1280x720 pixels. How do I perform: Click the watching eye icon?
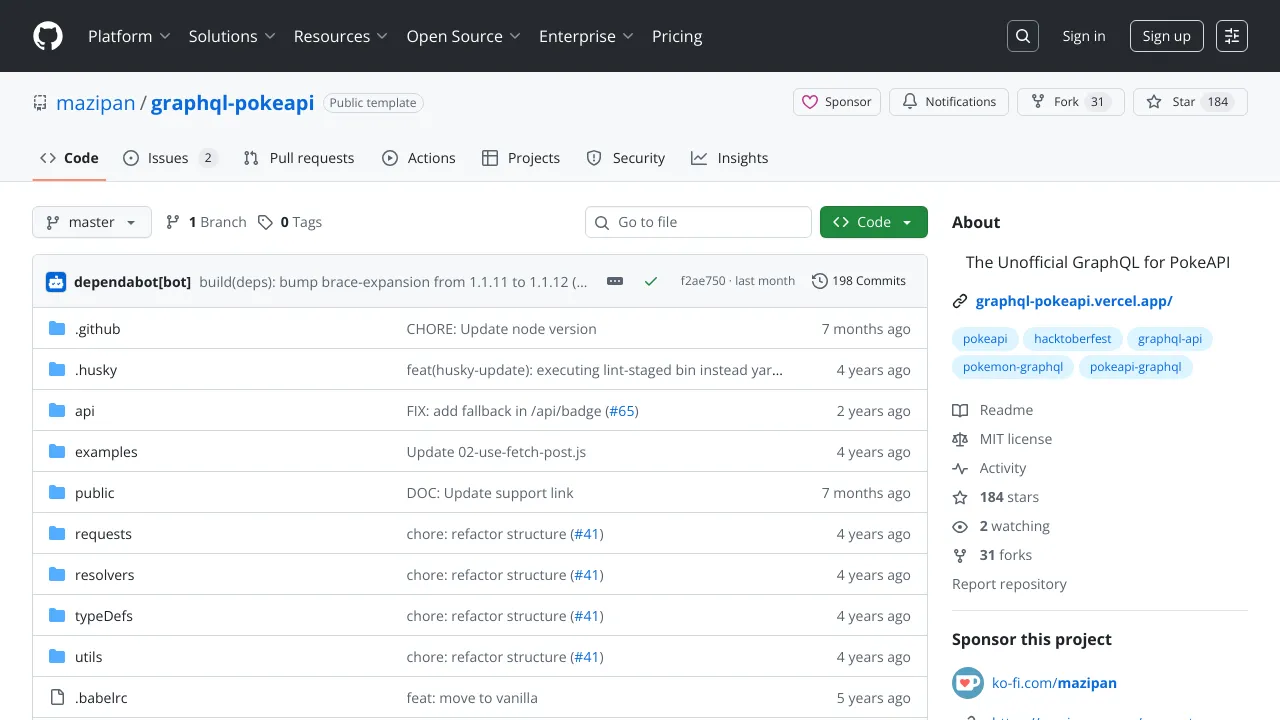(960, 526)
